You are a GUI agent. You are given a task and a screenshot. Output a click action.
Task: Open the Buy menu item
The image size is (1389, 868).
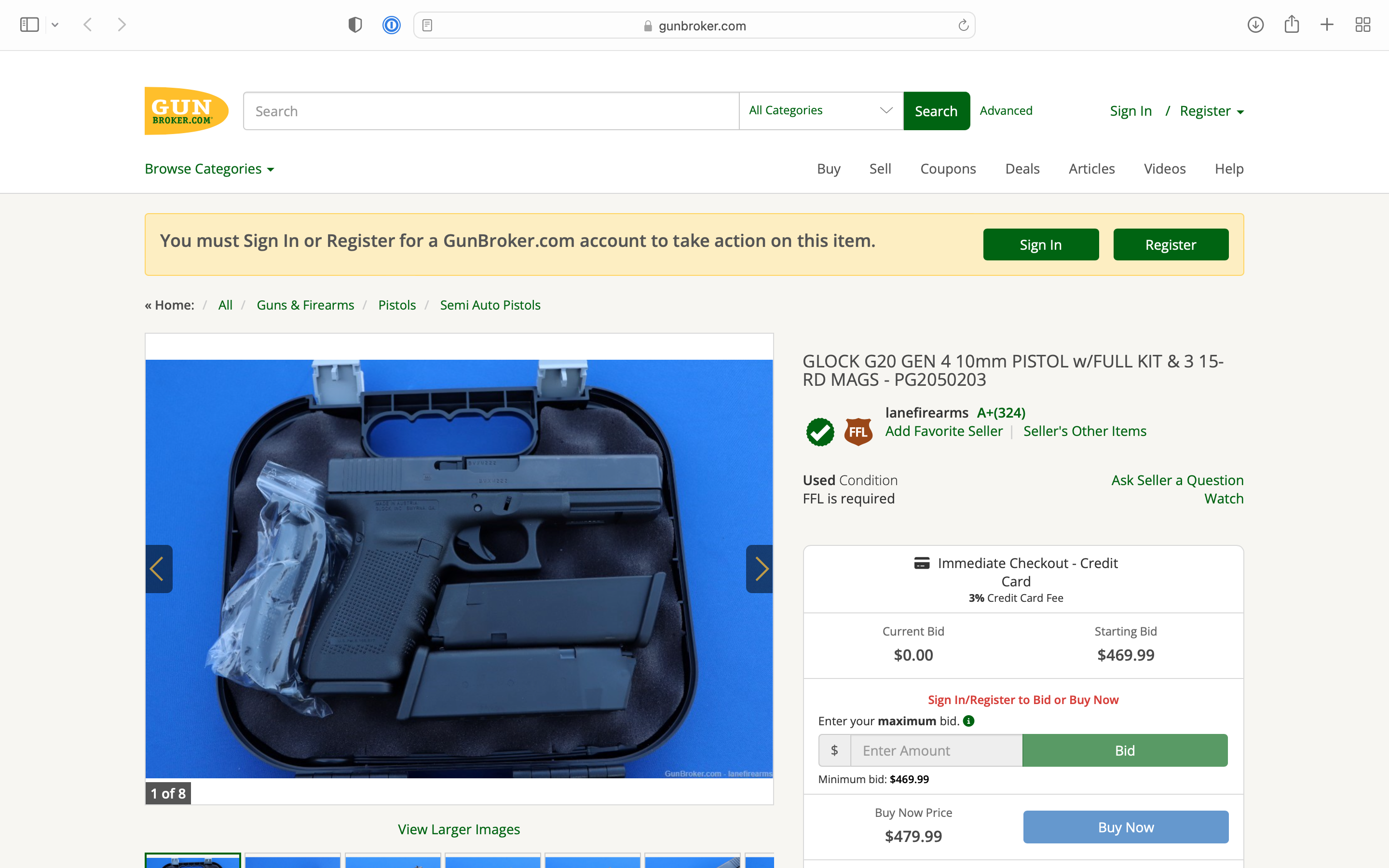click(828, 169)
